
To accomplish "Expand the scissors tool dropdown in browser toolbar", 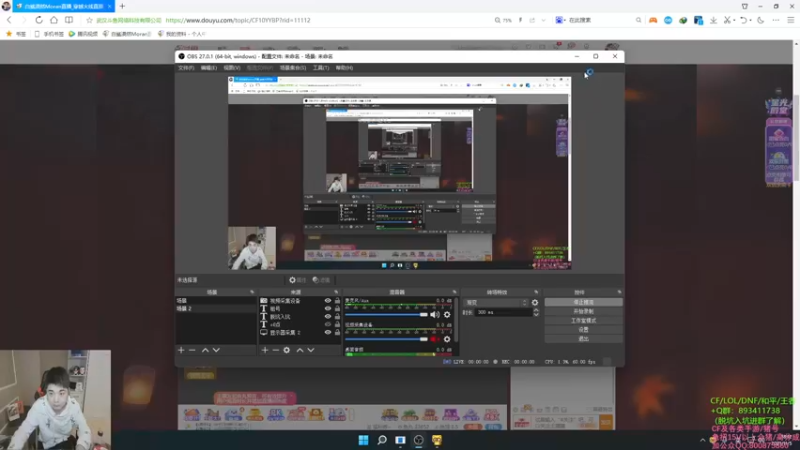I will click(x=734, y=20).
